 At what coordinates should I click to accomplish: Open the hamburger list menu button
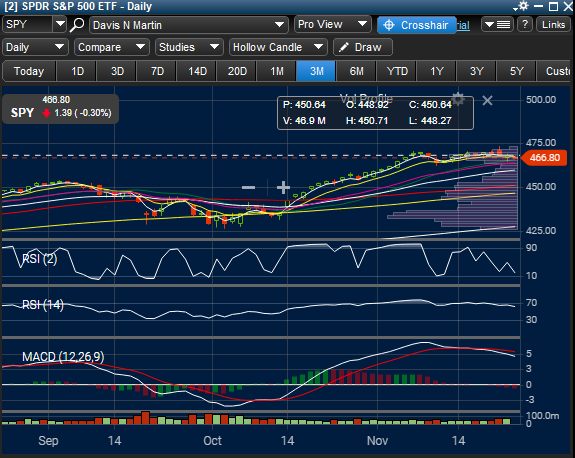pyautogui.click(x=497, y=25)
